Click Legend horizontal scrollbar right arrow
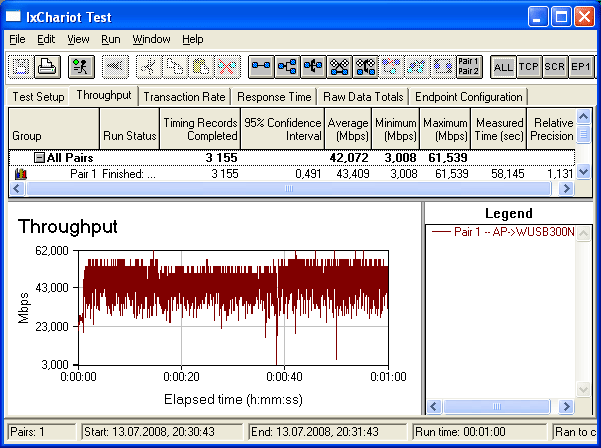This screenshot has height=448, width=601. (x=567, y=406)
